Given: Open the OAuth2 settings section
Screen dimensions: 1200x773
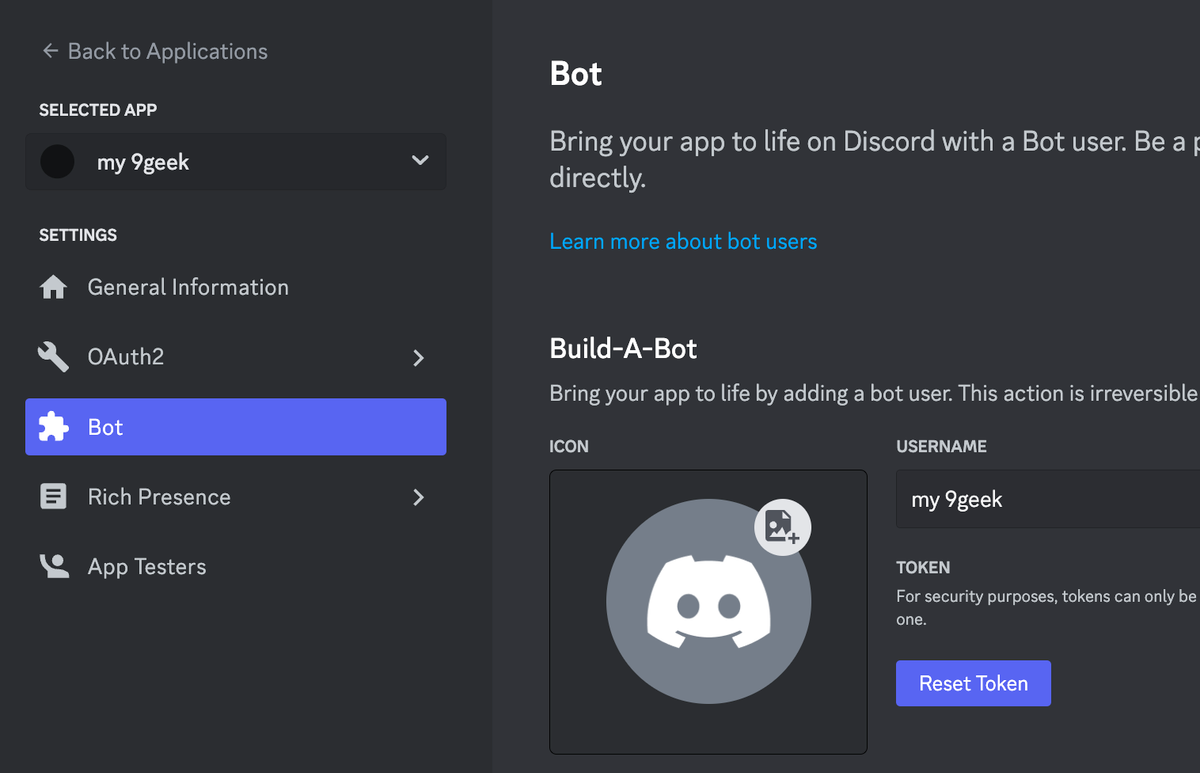Looking at the screenshot, I should click(x=236, y=357).
